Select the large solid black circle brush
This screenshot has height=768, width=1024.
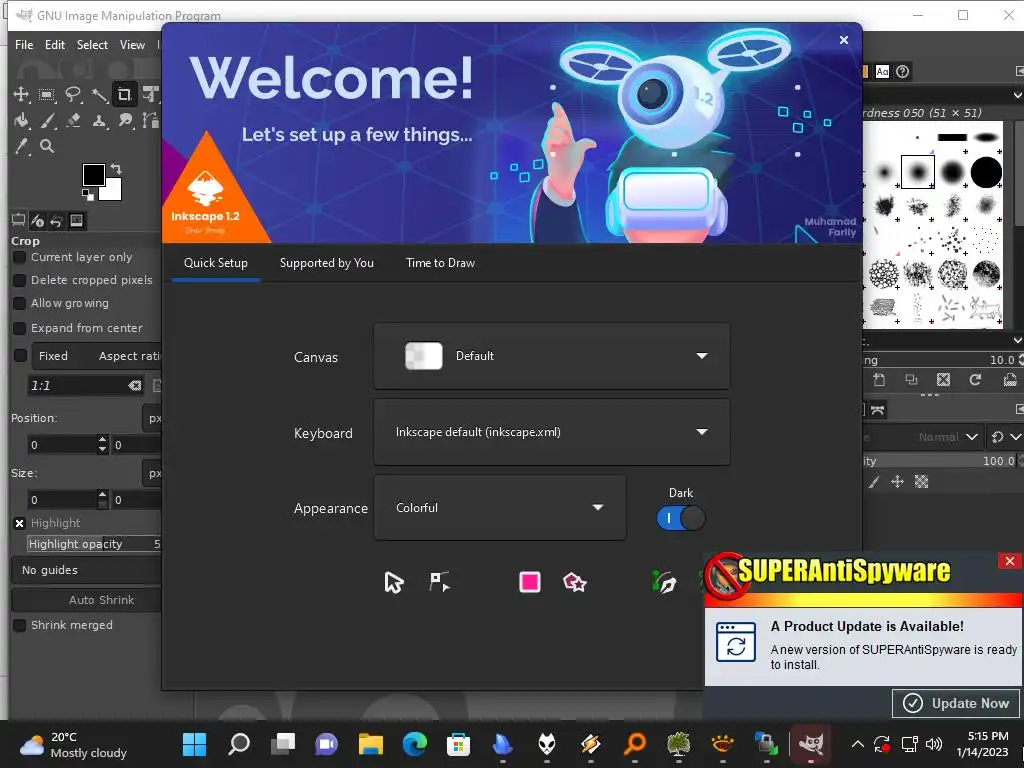[986, 172]
